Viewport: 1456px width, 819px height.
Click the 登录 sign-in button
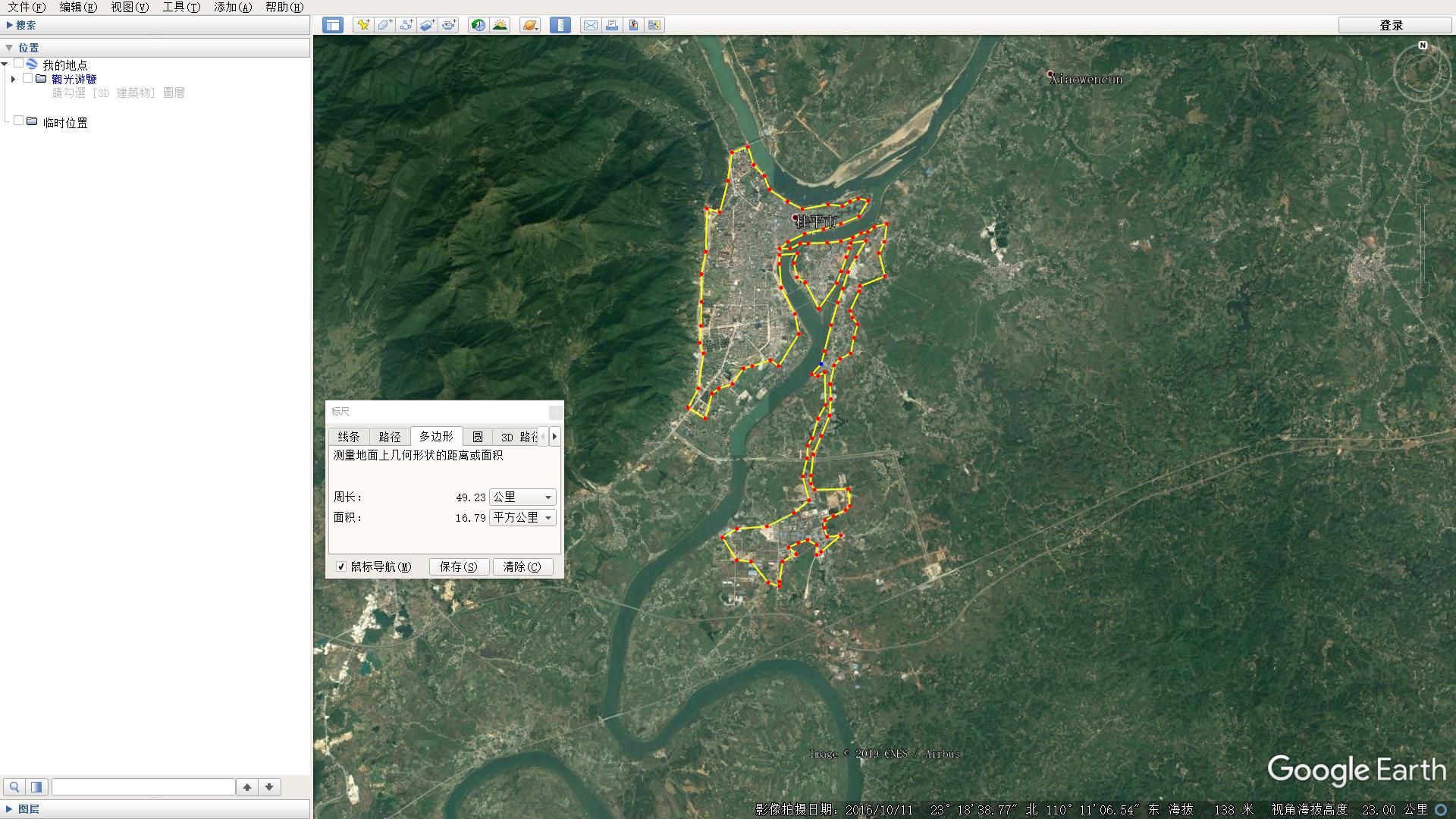point(1391,25)
